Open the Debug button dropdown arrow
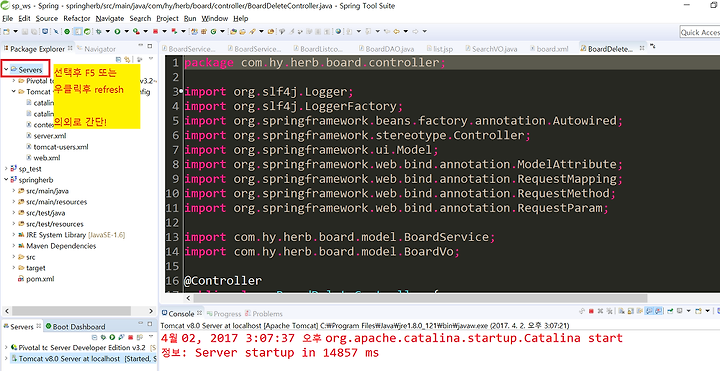Screen dimensions: 720x371 pyautogui.click(x=108, y=31)
